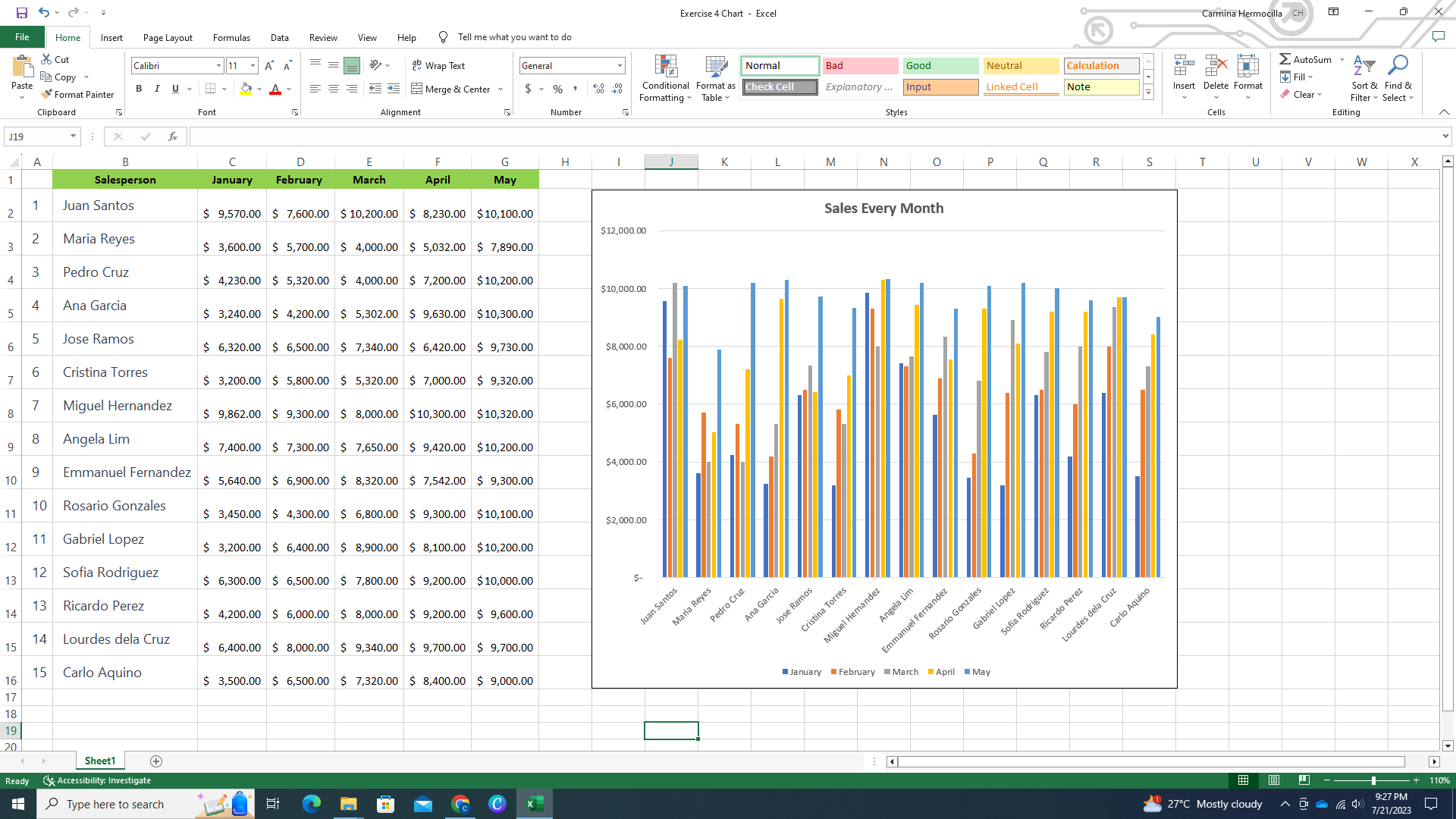The height and width of the screenshot is (819, 1456).
Task: Expand Merge & Center dropdown arrow
Action: click(x=500, y=89)
